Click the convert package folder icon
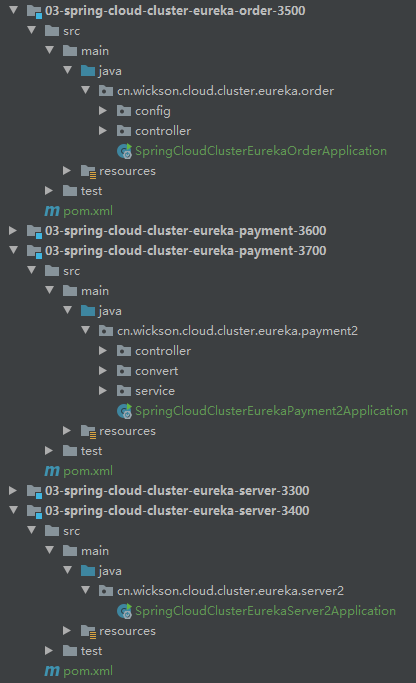Screen dimensions: 416x683 coord(124,371)
